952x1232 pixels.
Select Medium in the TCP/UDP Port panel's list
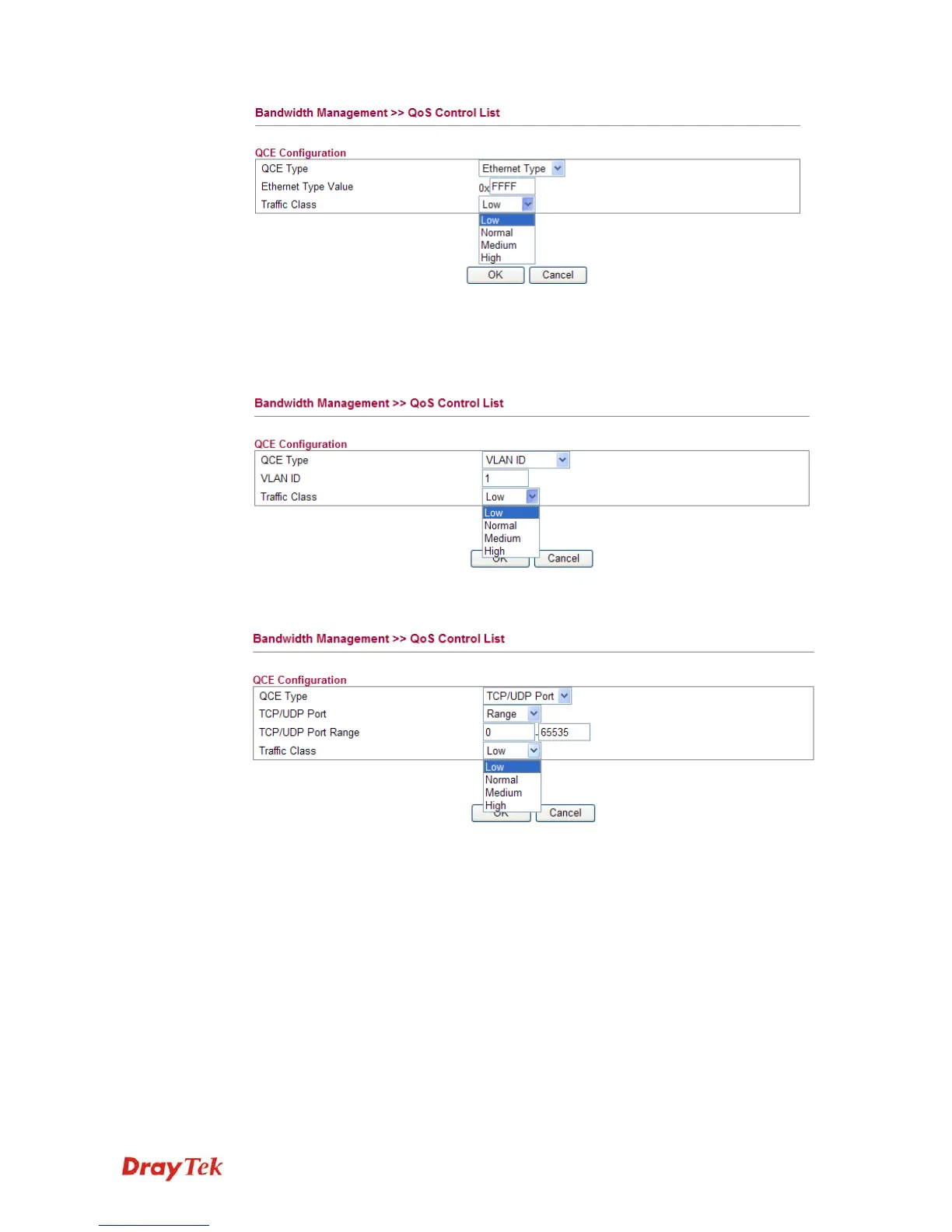click(x=504, y=793)
